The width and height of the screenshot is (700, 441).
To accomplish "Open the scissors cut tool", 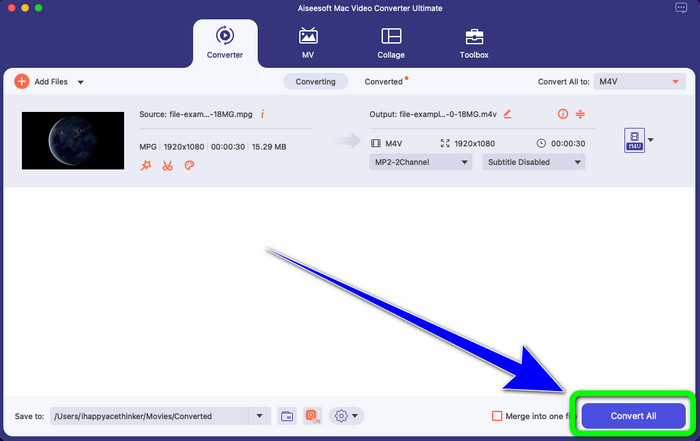I will 167,166.
